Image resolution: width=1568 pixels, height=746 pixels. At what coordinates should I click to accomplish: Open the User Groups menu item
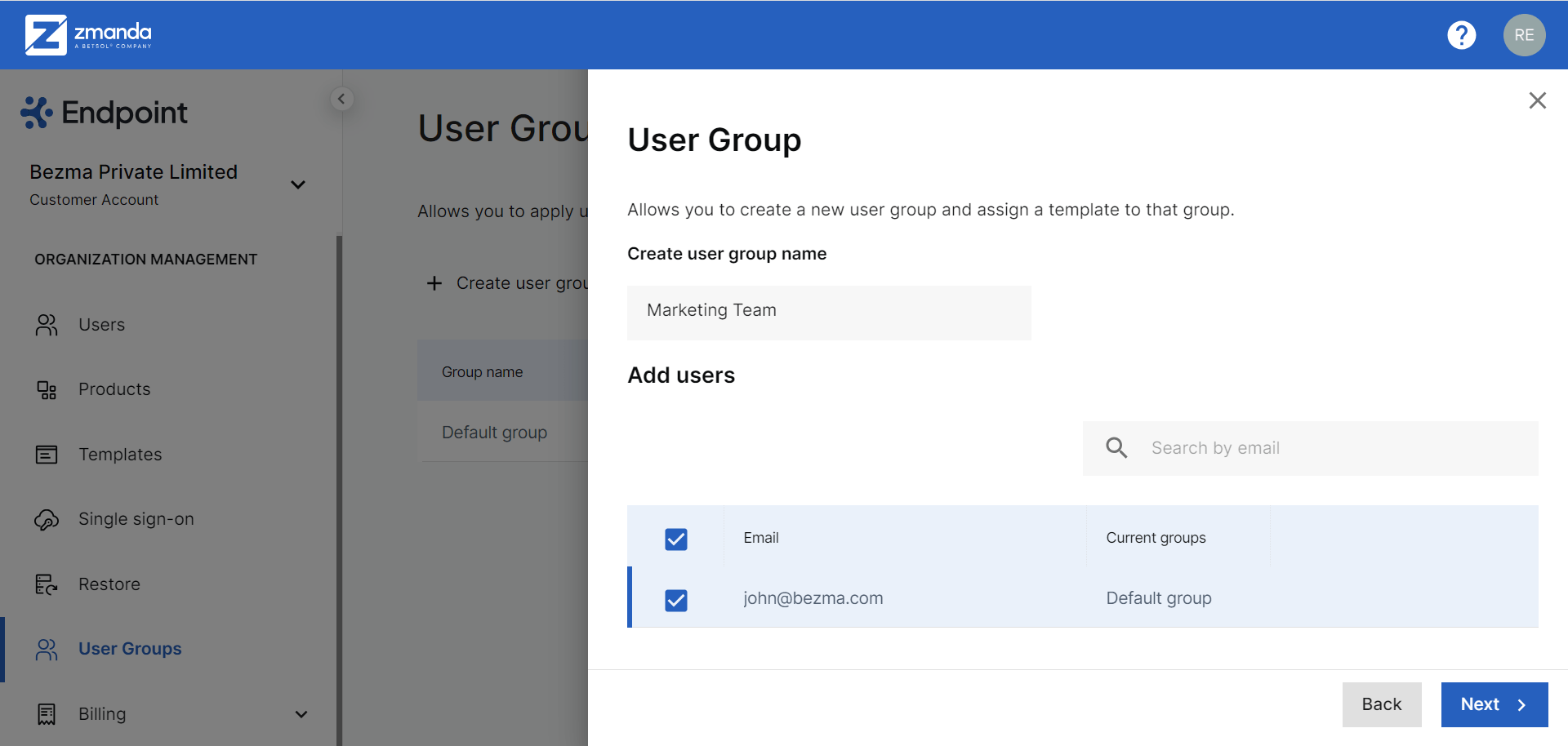[130, 649]
